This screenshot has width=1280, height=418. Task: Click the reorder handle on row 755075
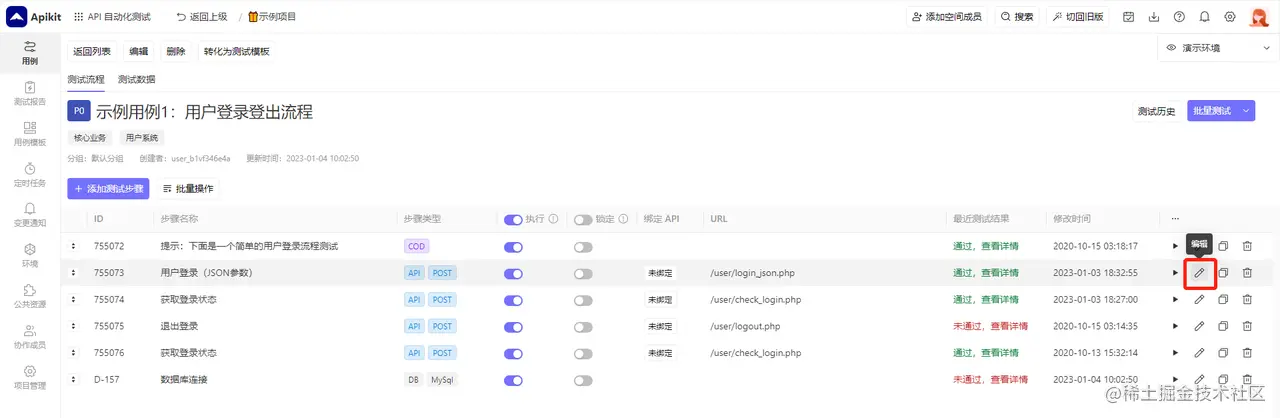coord(73,326)
